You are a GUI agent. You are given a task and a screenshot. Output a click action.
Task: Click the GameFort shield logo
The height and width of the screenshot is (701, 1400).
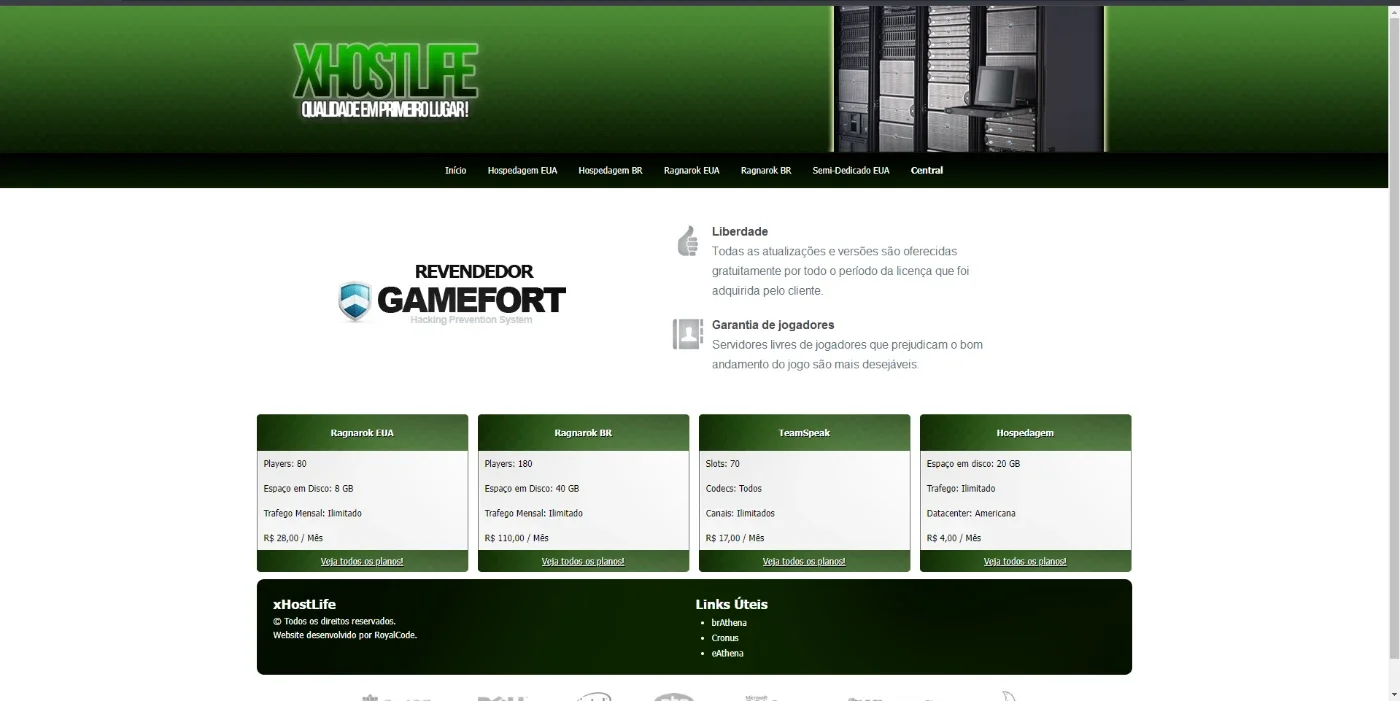pos(355,301)
